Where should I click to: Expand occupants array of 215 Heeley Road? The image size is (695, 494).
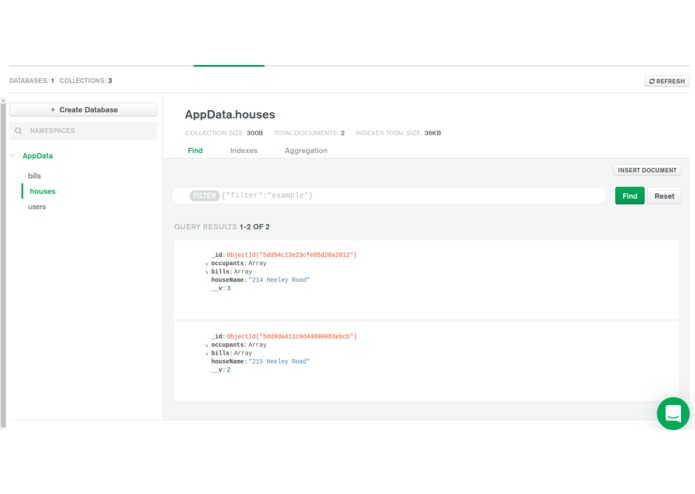click(x=207, y=346)
